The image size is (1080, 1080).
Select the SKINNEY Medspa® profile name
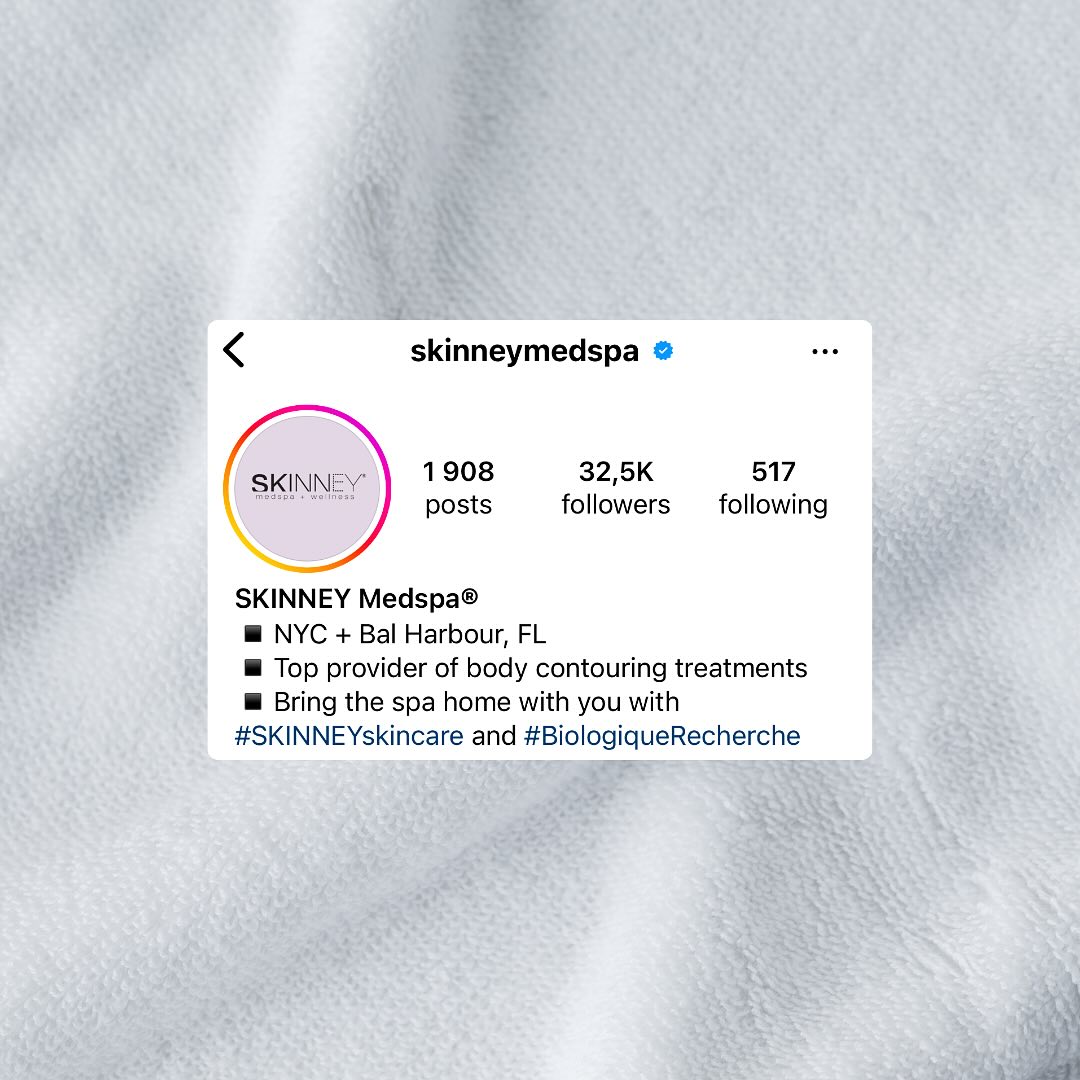coord(356,599)
